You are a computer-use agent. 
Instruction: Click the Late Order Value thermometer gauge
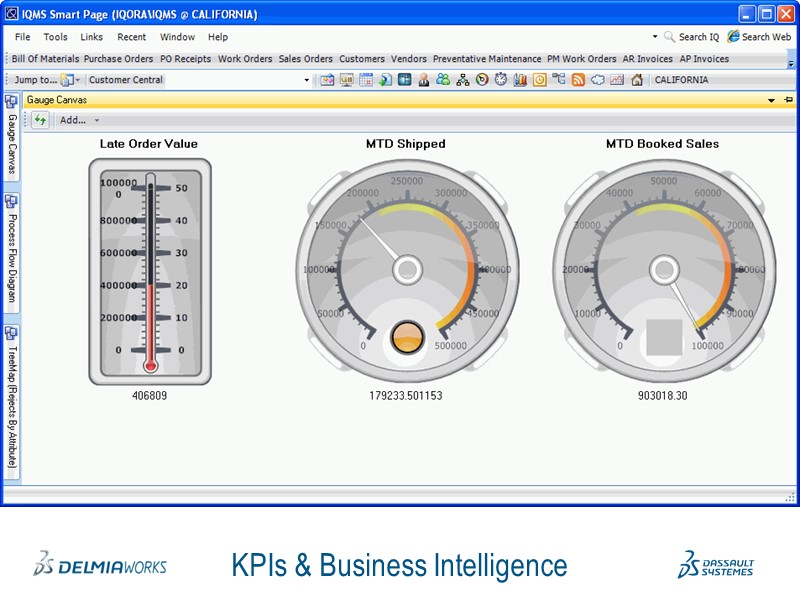point(150,270)
